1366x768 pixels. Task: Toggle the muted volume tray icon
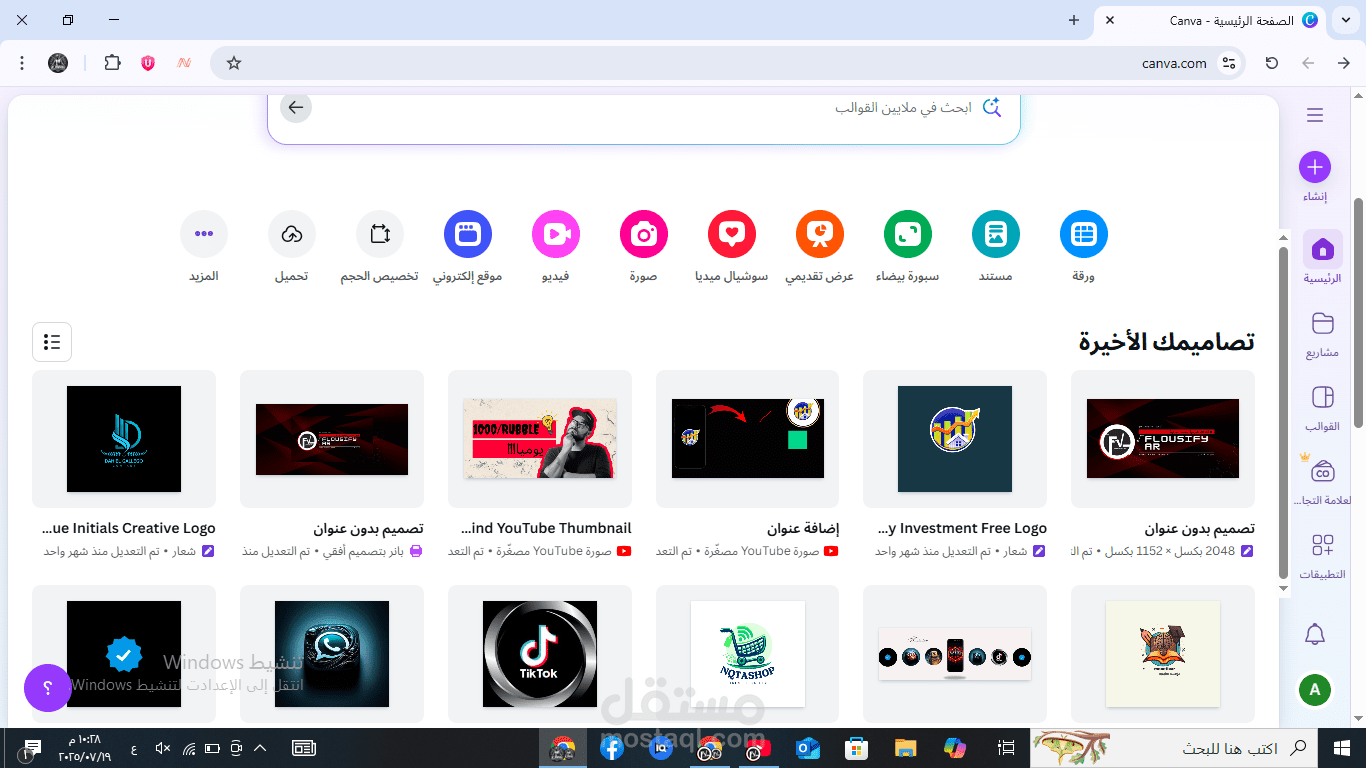coord(164,748)
